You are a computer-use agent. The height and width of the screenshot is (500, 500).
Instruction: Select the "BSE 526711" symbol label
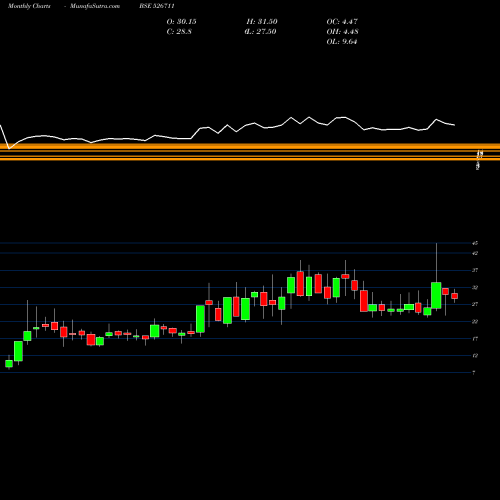pos(157,6)
